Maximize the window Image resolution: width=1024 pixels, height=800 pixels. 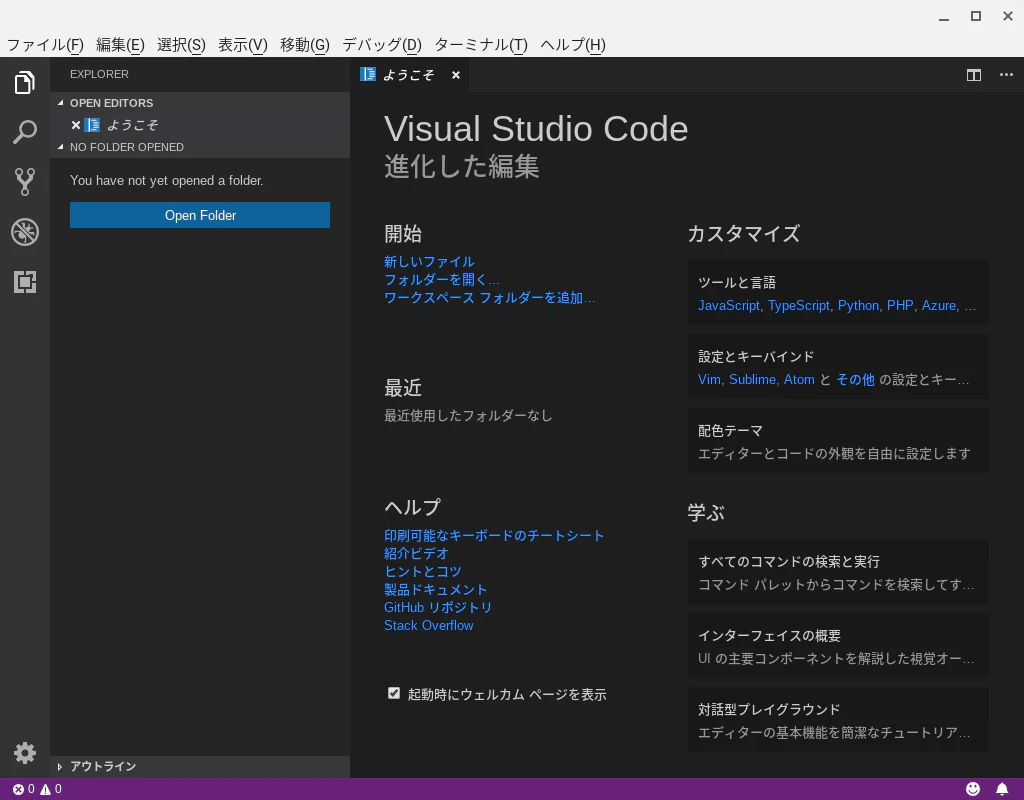coord(976,16)
